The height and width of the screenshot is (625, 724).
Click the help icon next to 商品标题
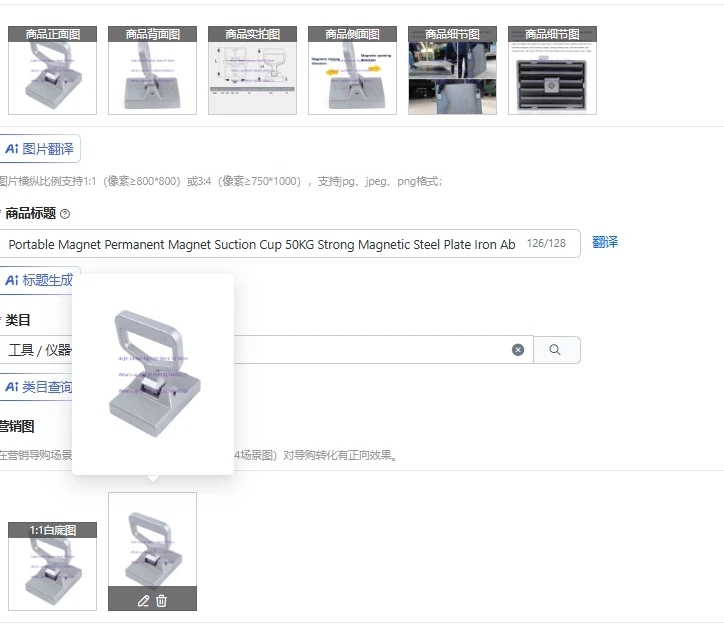[65, 214]
